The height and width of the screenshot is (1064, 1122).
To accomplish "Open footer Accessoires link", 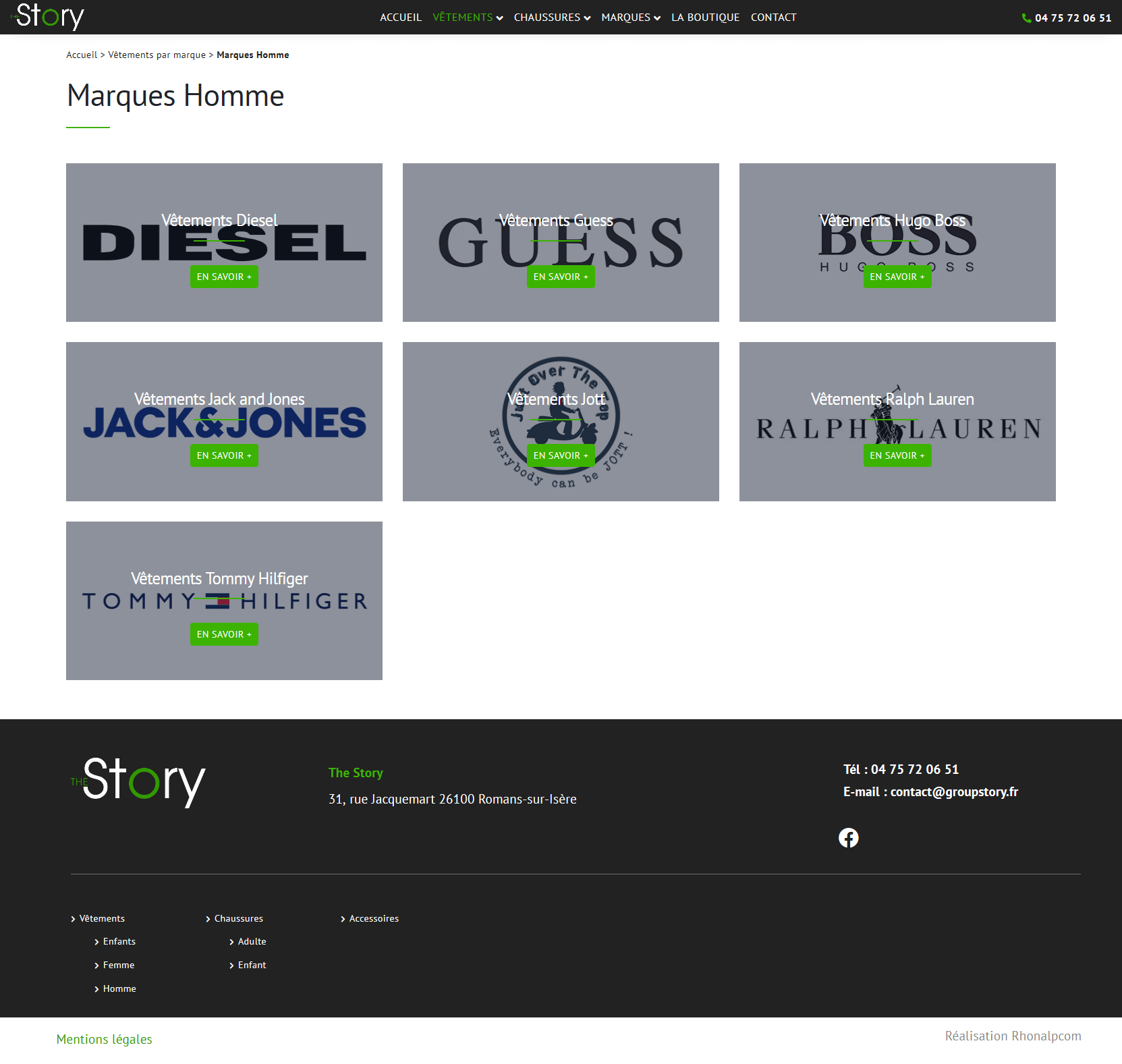I will click(x=374, y=918).
